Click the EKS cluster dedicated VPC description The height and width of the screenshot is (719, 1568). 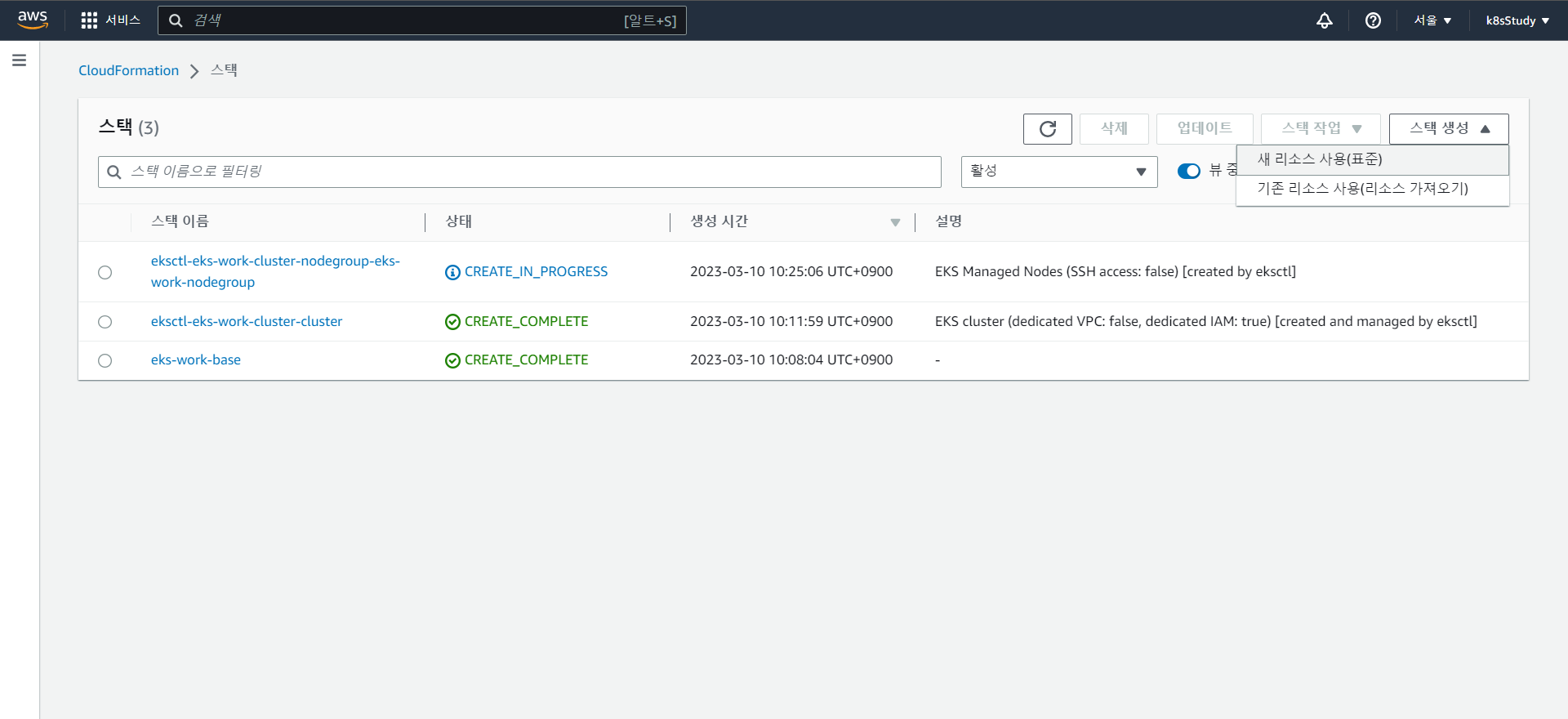click(x=1206, y=322)
